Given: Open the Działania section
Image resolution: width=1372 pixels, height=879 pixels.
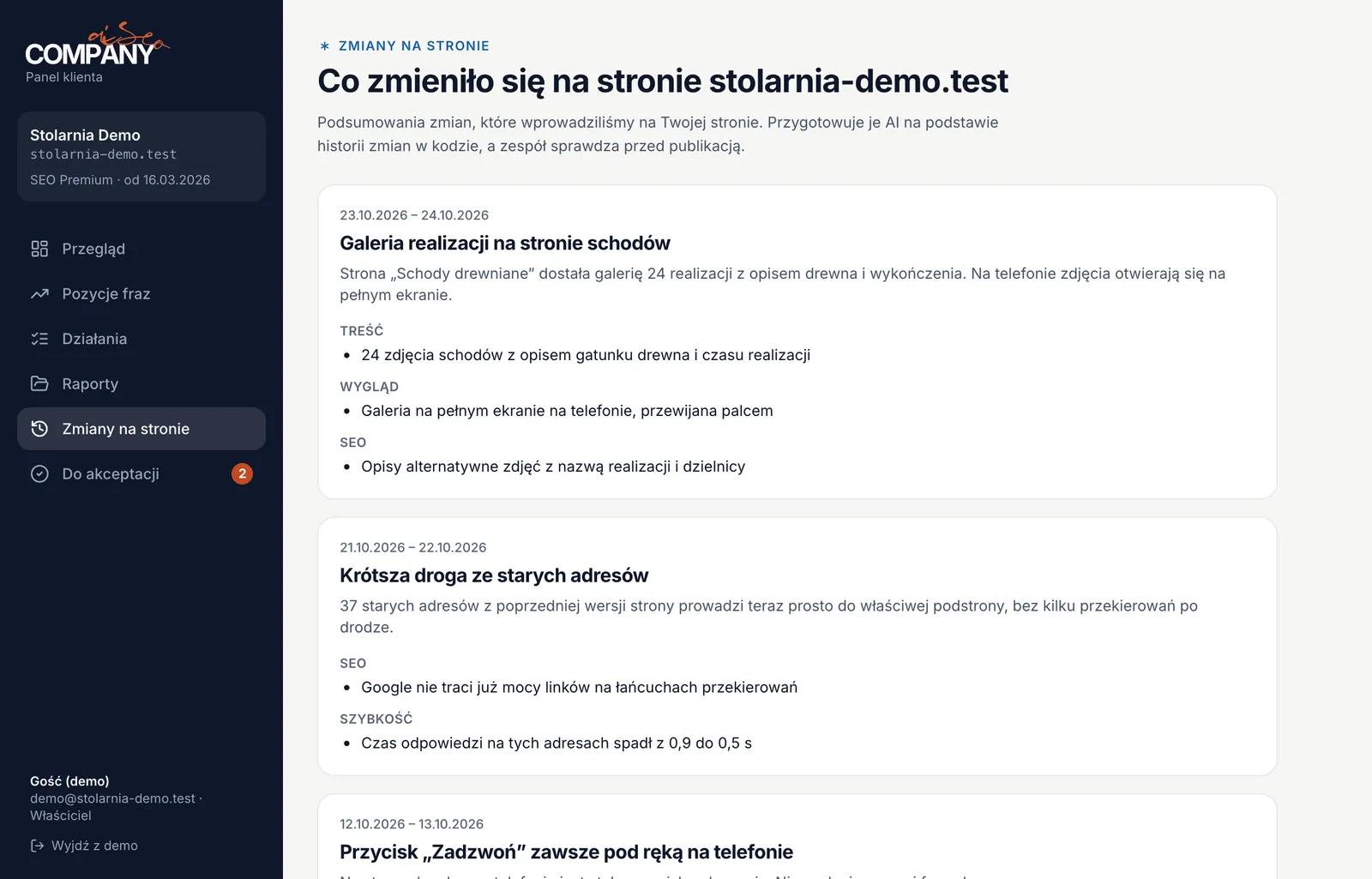Looking at the screenshot, I should click(141, 339).
